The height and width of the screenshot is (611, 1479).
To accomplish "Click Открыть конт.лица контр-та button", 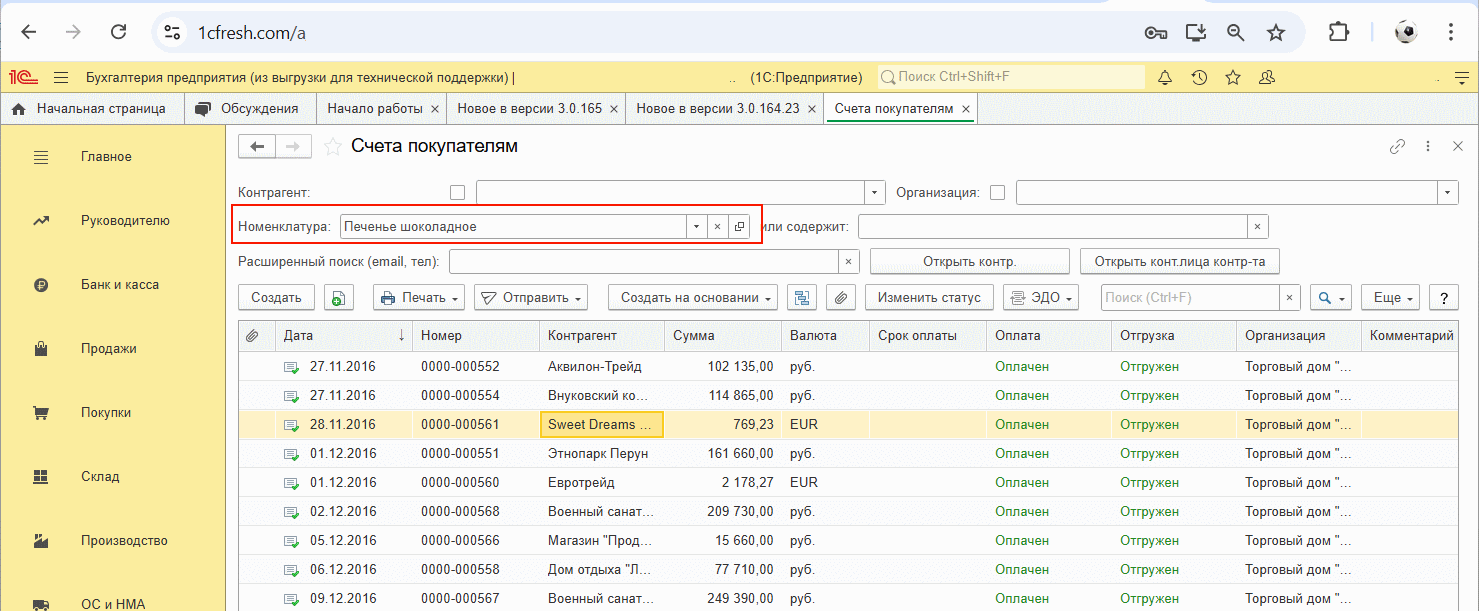I will click(1180, 262).
